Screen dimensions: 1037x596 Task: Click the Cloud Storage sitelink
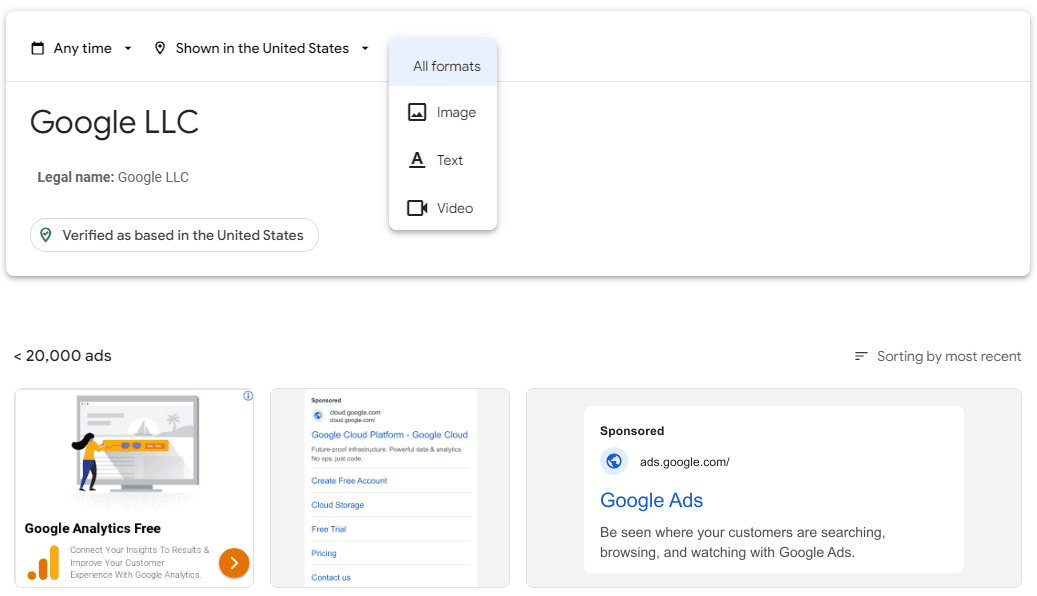338,505
